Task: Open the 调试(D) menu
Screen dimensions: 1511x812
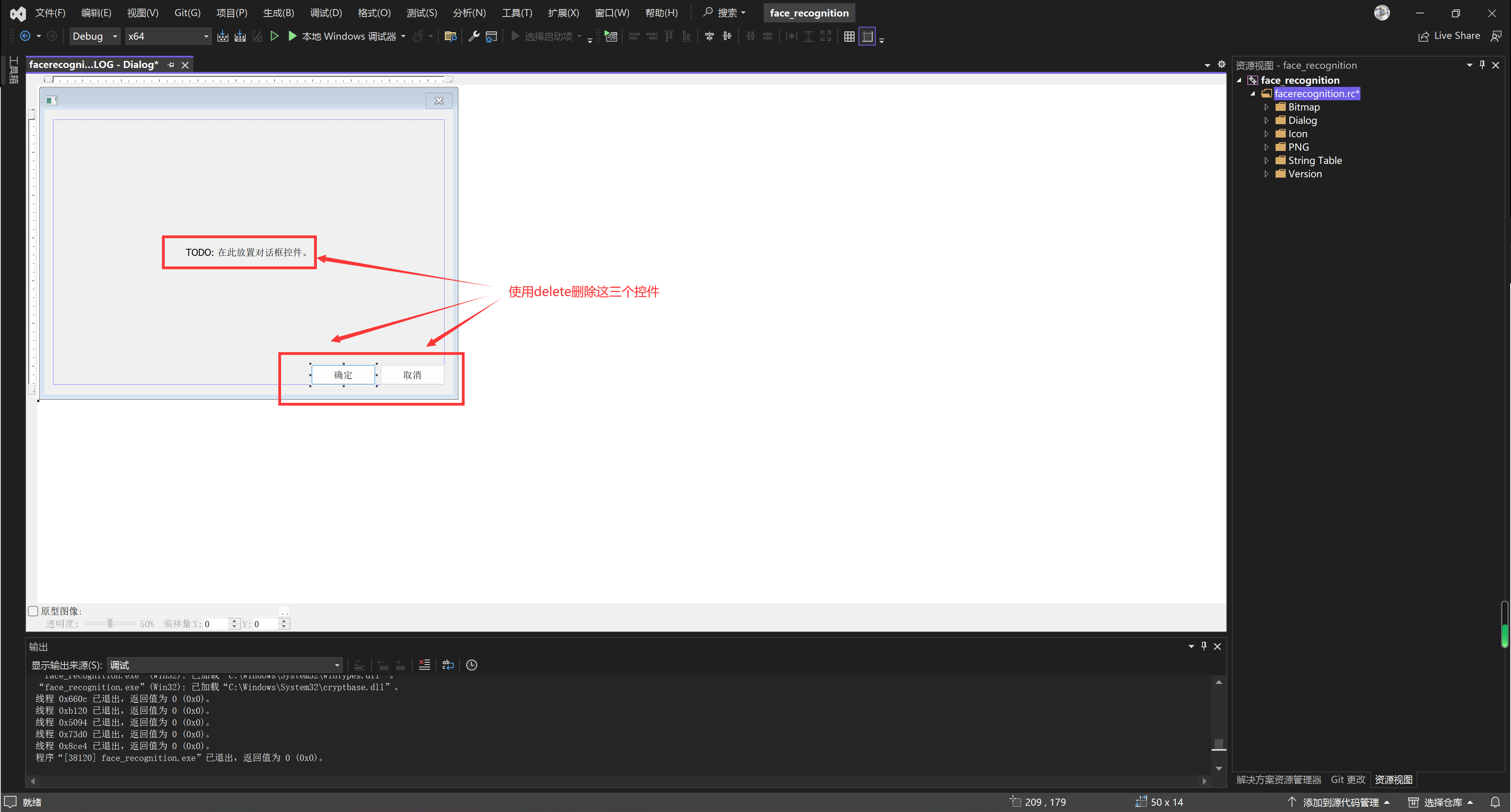Action: [325, 13]
